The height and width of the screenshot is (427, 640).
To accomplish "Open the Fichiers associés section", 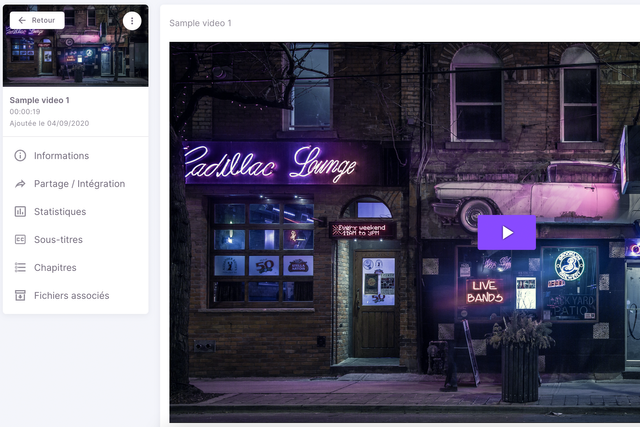I will [x=76, y=296].
